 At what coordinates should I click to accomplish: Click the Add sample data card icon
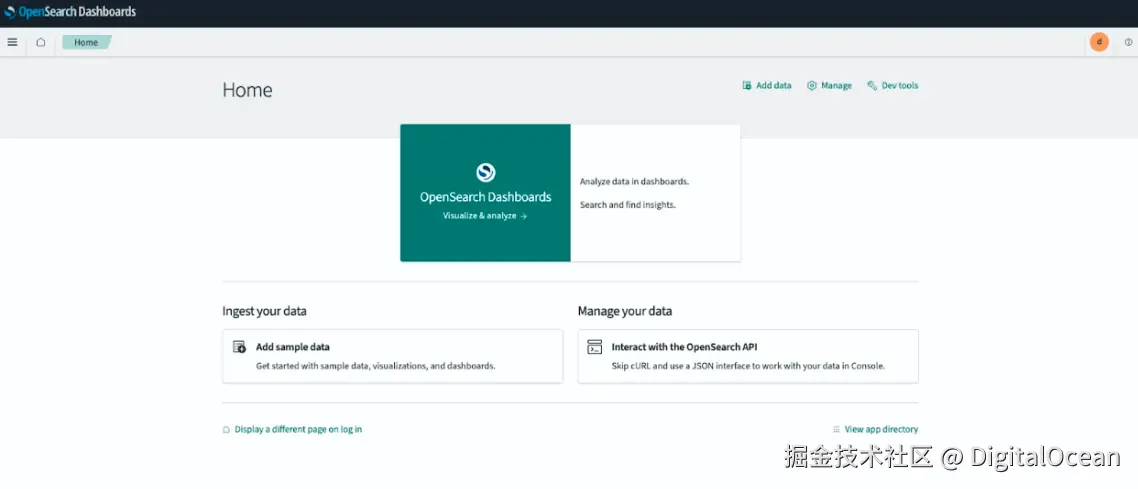[240, 347]
